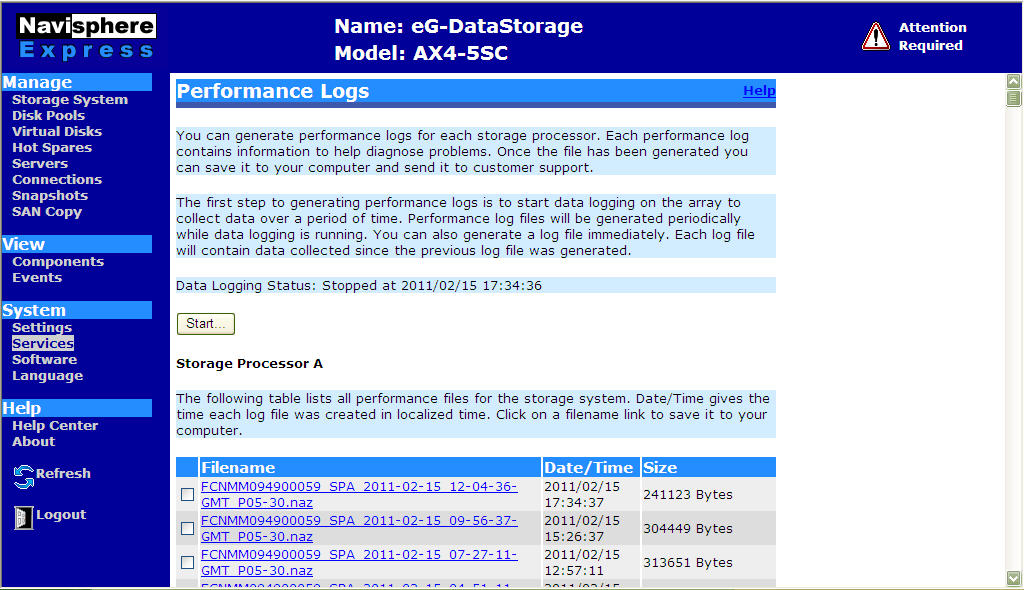Click the Filename column header
Screen dimensions: 1024x590
coord(370,467)
